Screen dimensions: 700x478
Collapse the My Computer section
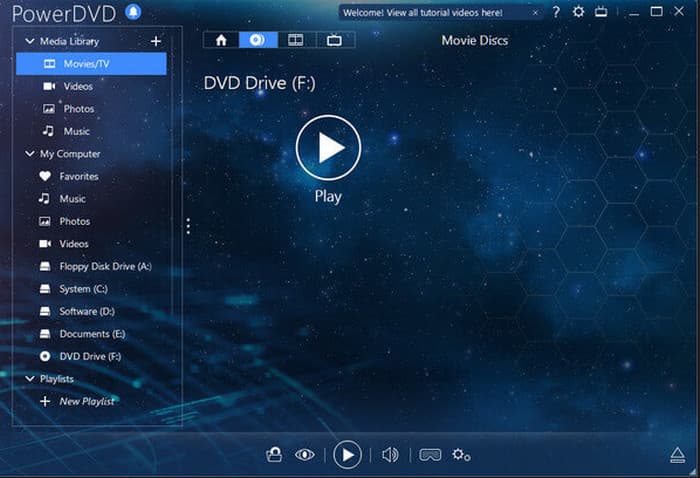[x=30, y=154]
